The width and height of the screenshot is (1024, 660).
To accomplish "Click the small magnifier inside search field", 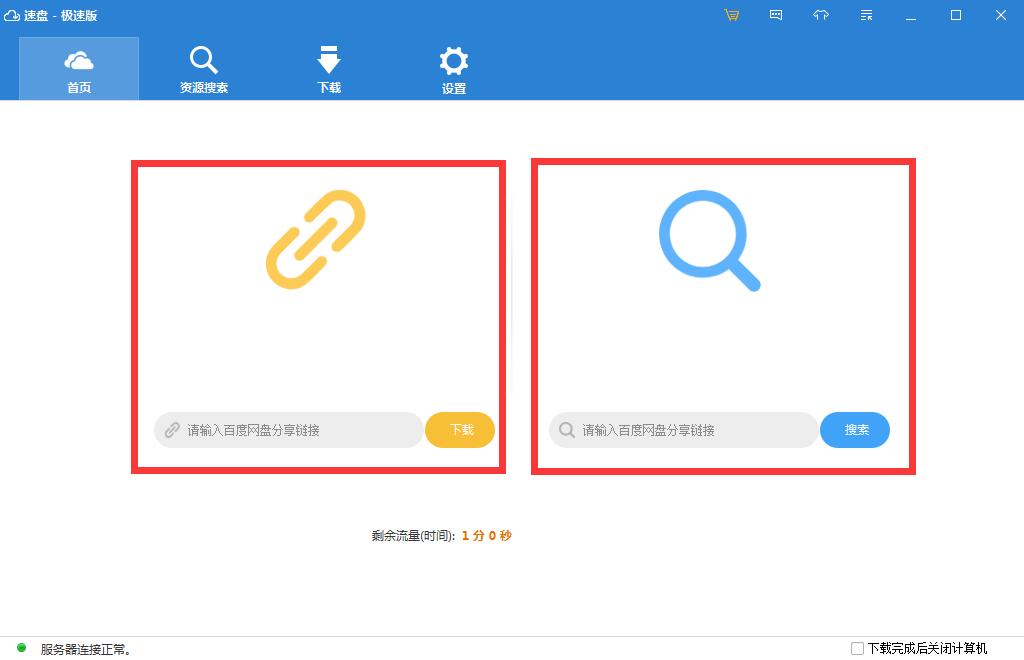I will (567, 430).
